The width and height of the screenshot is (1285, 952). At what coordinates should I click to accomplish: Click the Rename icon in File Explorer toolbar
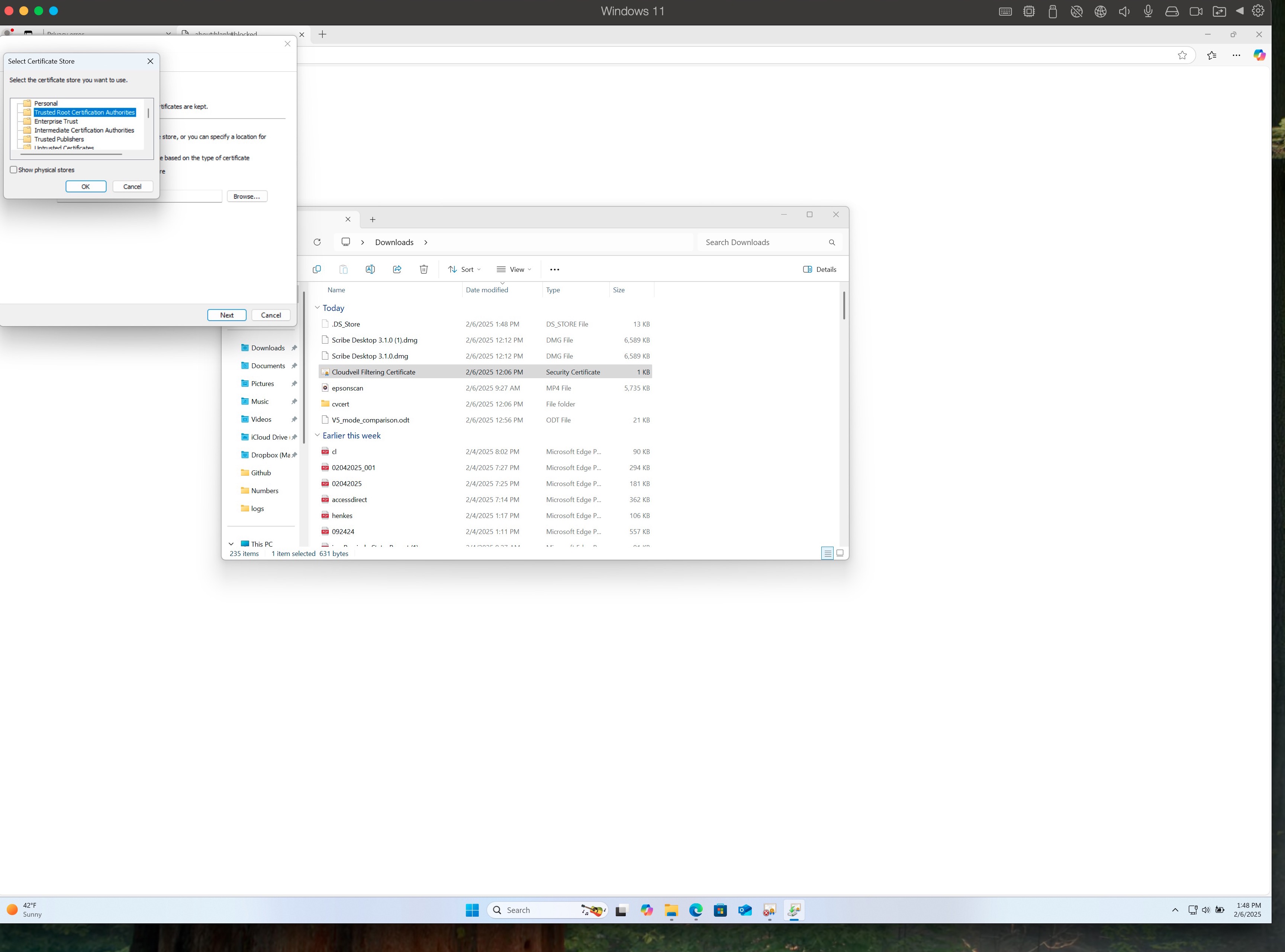[370, 269]
